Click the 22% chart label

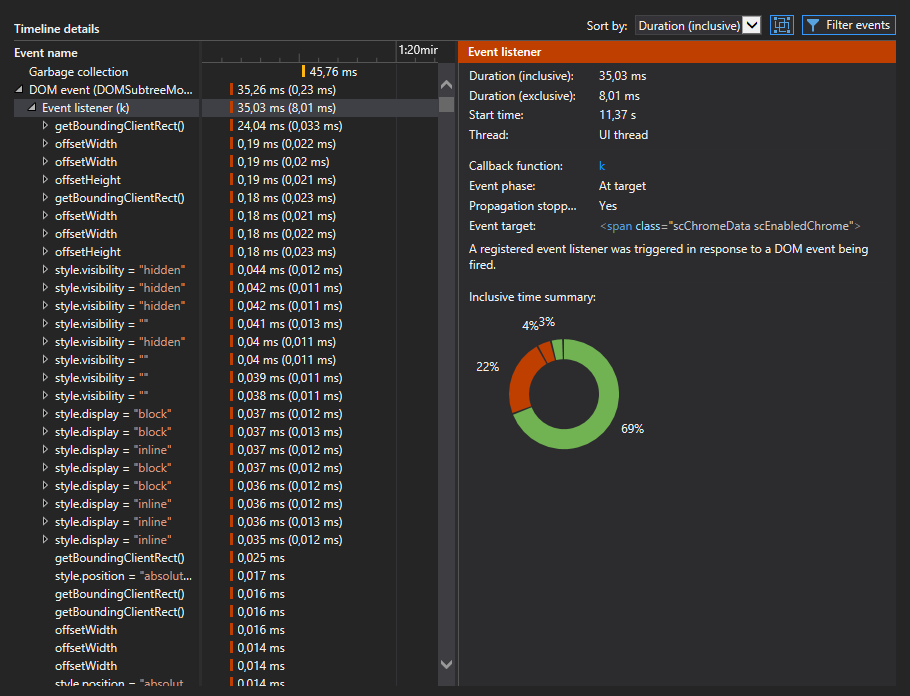pos(488,366)
